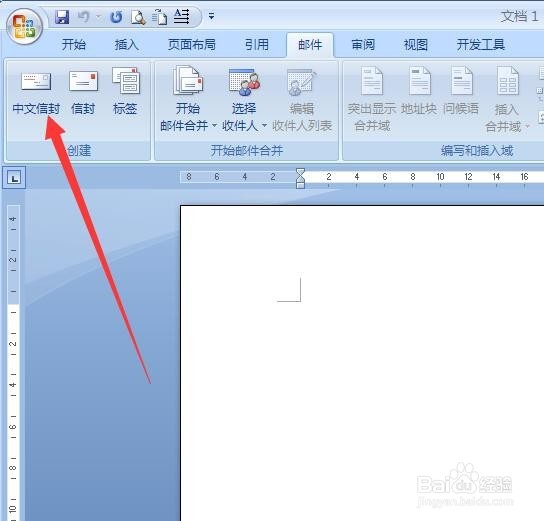
Task: Click the line spacing icon in quick toolbar
Action: pyautogui.click(x=181, y=16)
